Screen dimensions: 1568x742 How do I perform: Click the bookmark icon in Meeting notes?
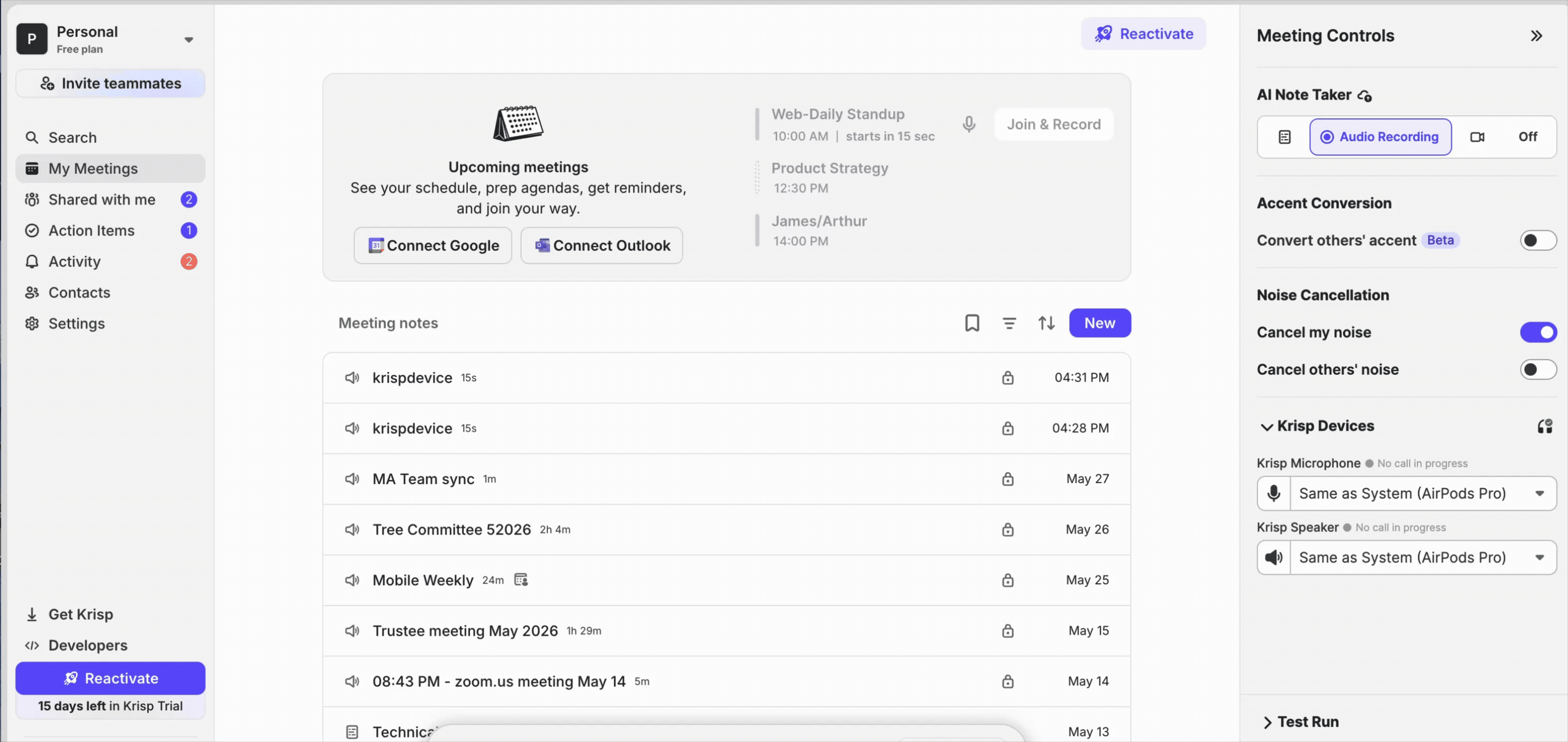[x=972, y=323]
